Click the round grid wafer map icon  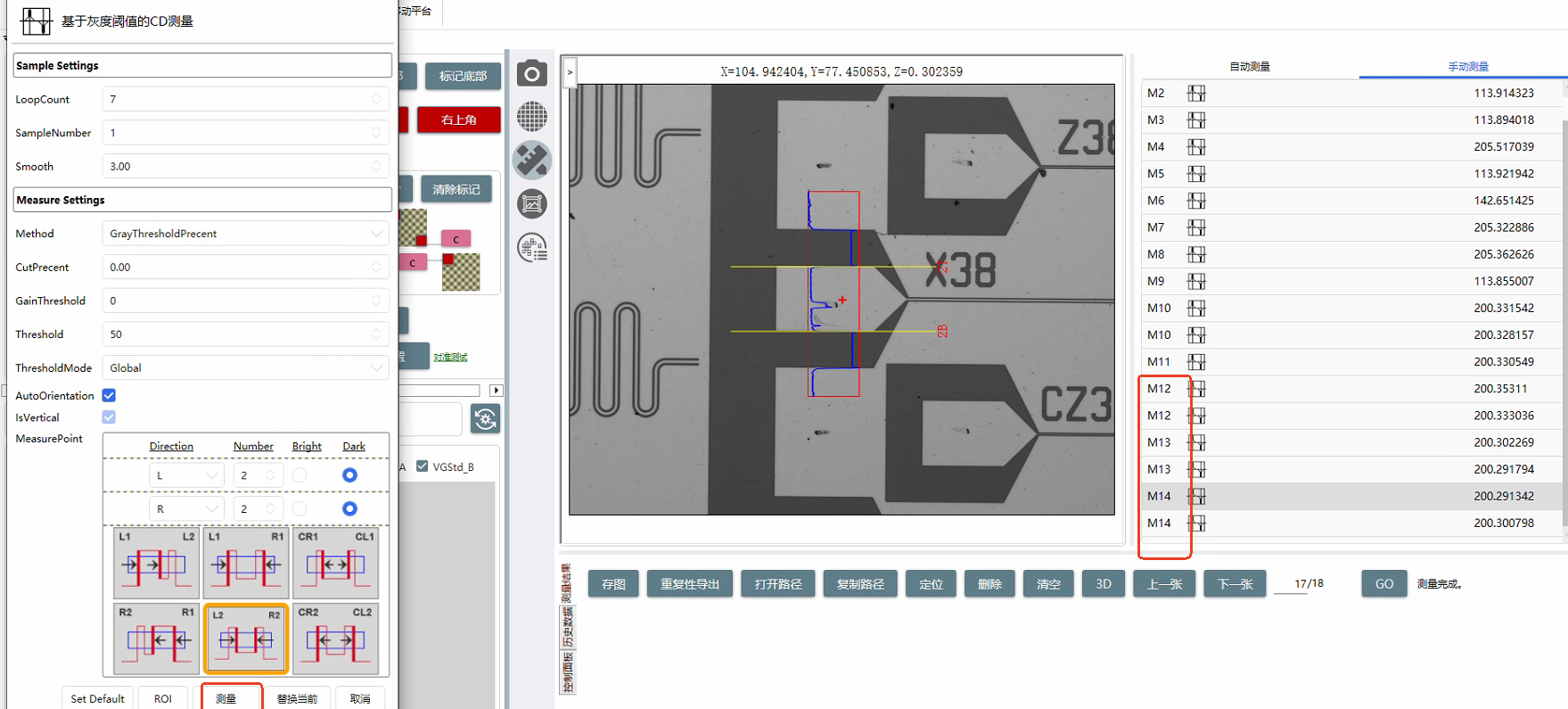click(532, 117)
